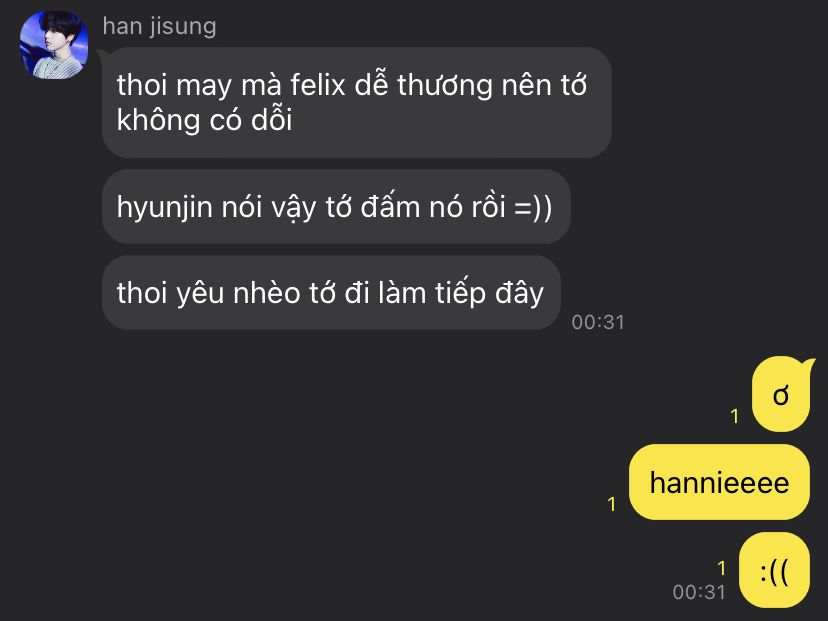Tap the han jisung sender name
This screenshot has height=621, width=828.
click(x=159, y=26)
